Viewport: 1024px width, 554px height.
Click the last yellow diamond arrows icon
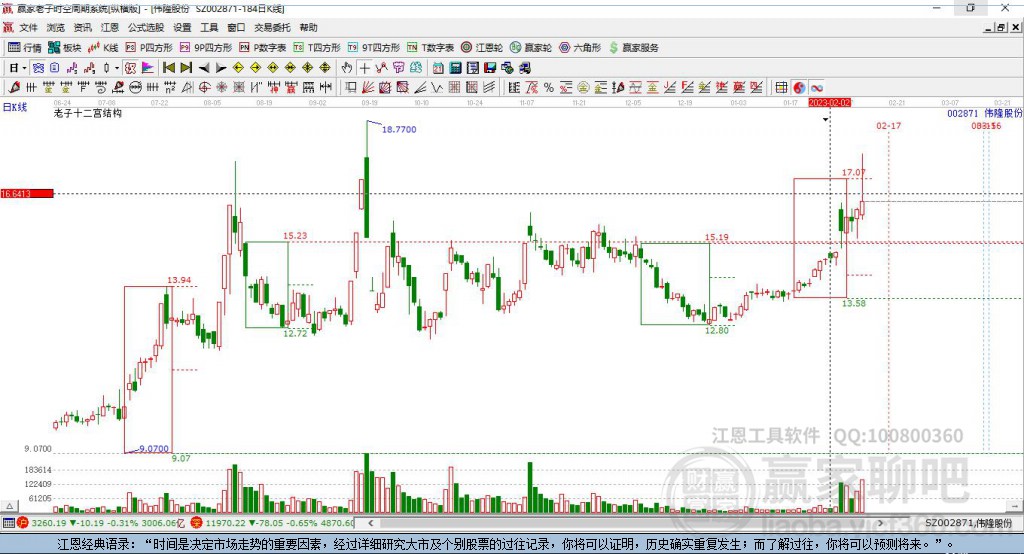[x=325, y=68]
